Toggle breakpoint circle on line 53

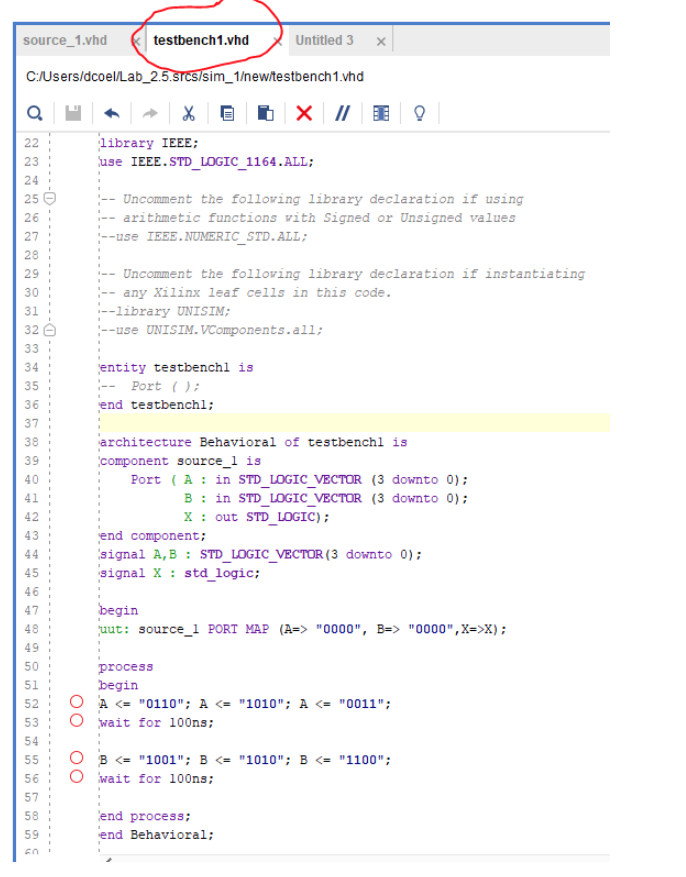[77, 720]
